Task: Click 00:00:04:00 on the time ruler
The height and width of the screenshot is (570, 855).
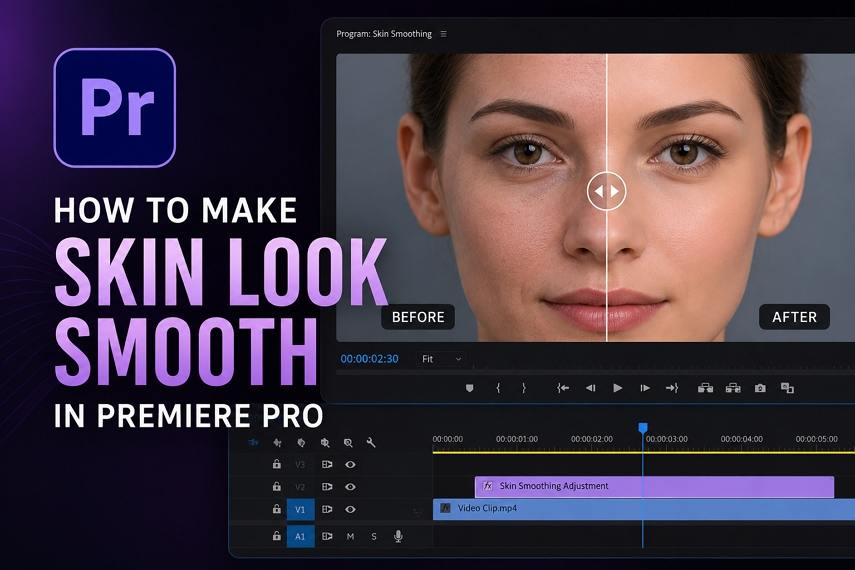Action: click(742, 439)
